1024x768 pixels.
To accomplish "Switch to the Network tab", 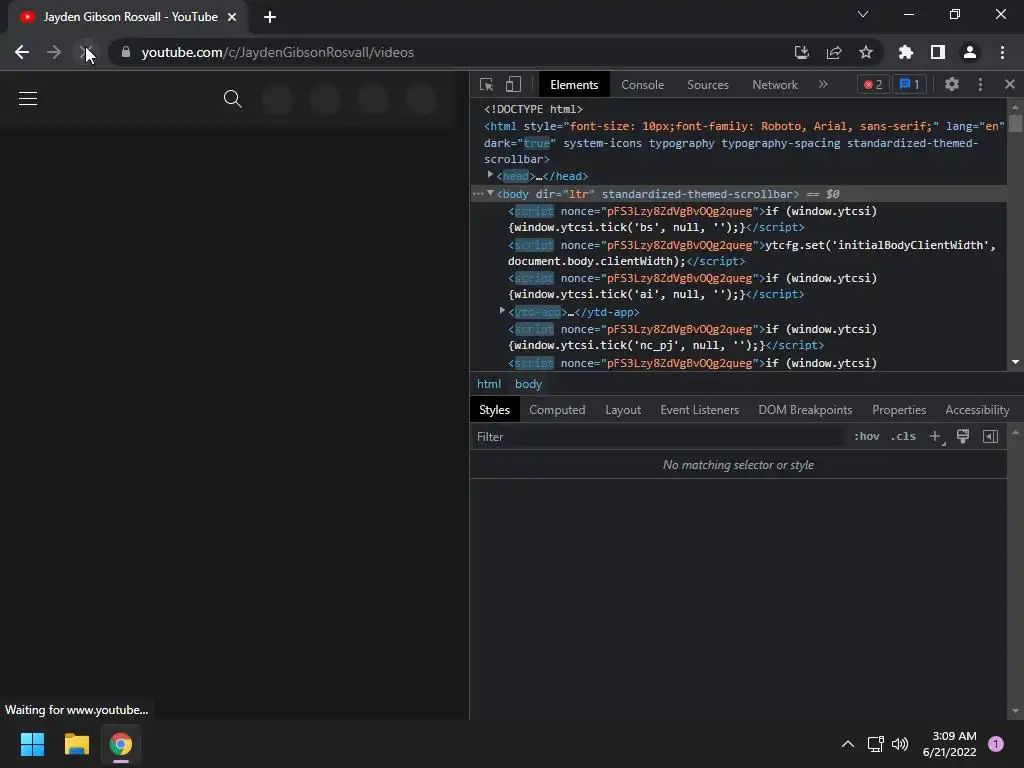I will click(x=775, y=85).
